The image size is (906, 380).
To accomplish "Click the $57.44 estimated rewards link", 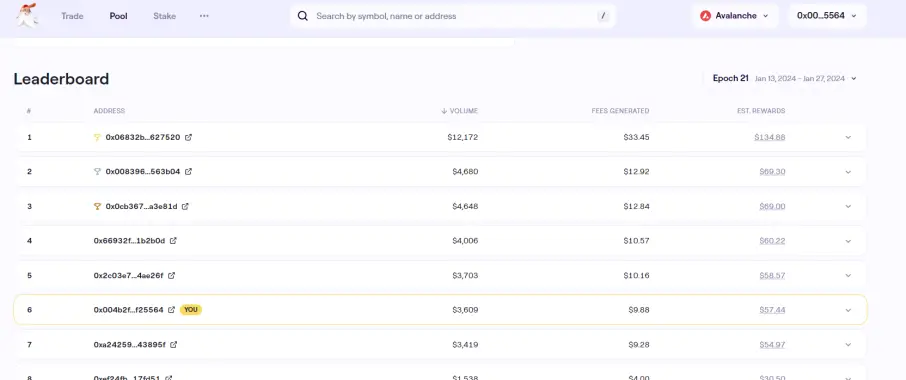I will coord(773,310).
